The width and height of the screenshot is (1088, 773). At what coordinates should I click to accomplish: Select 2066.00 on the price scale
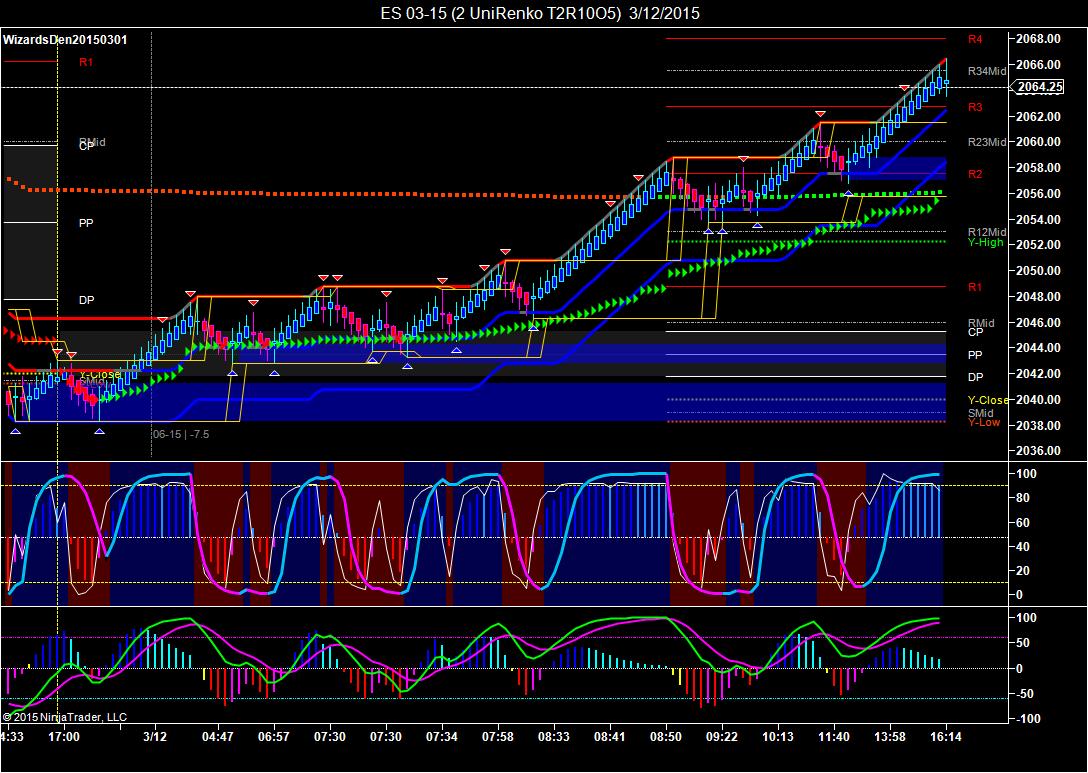[1038, 65]
